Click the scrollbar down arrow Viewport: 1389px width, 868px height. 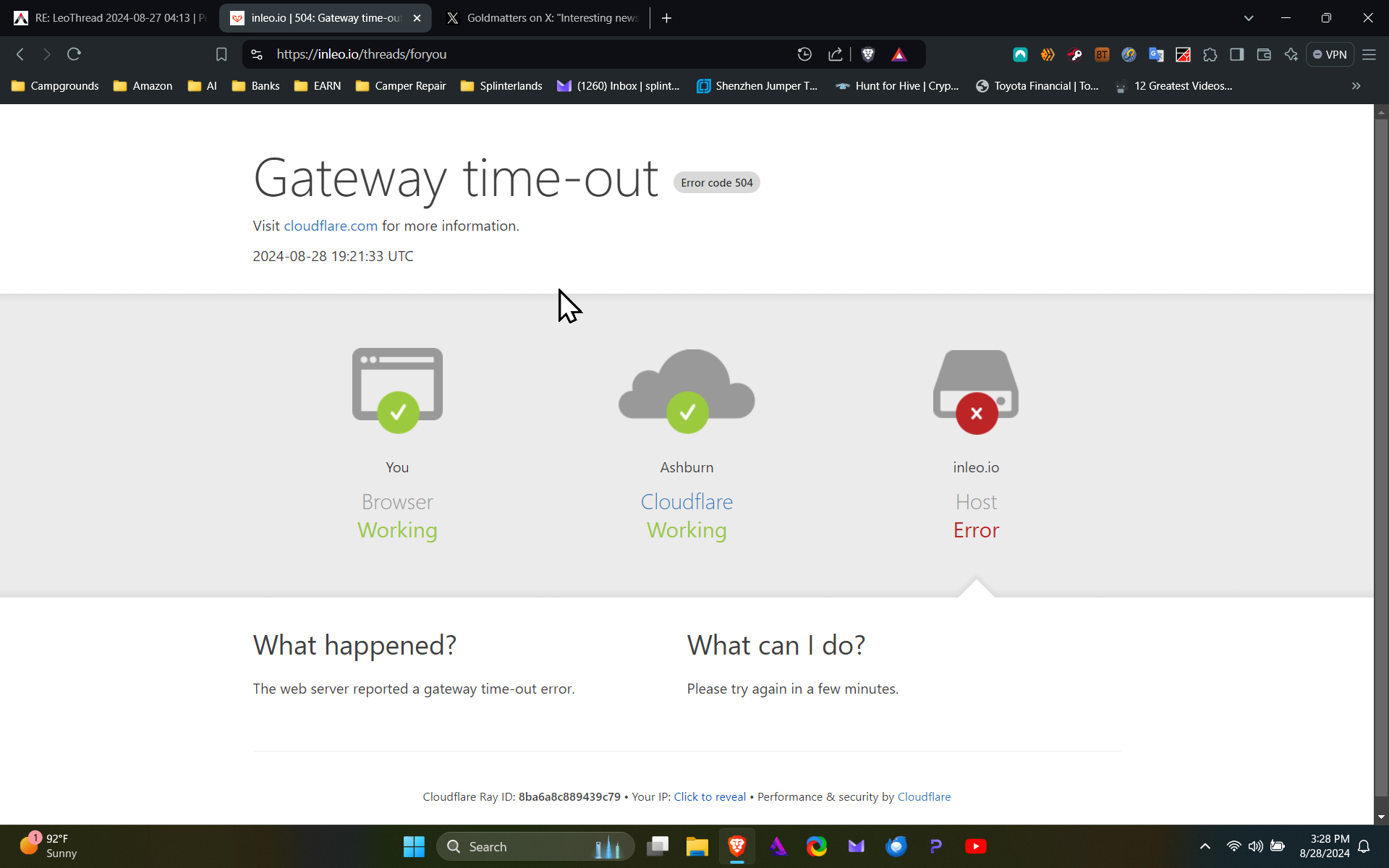tap(1381, 817)
